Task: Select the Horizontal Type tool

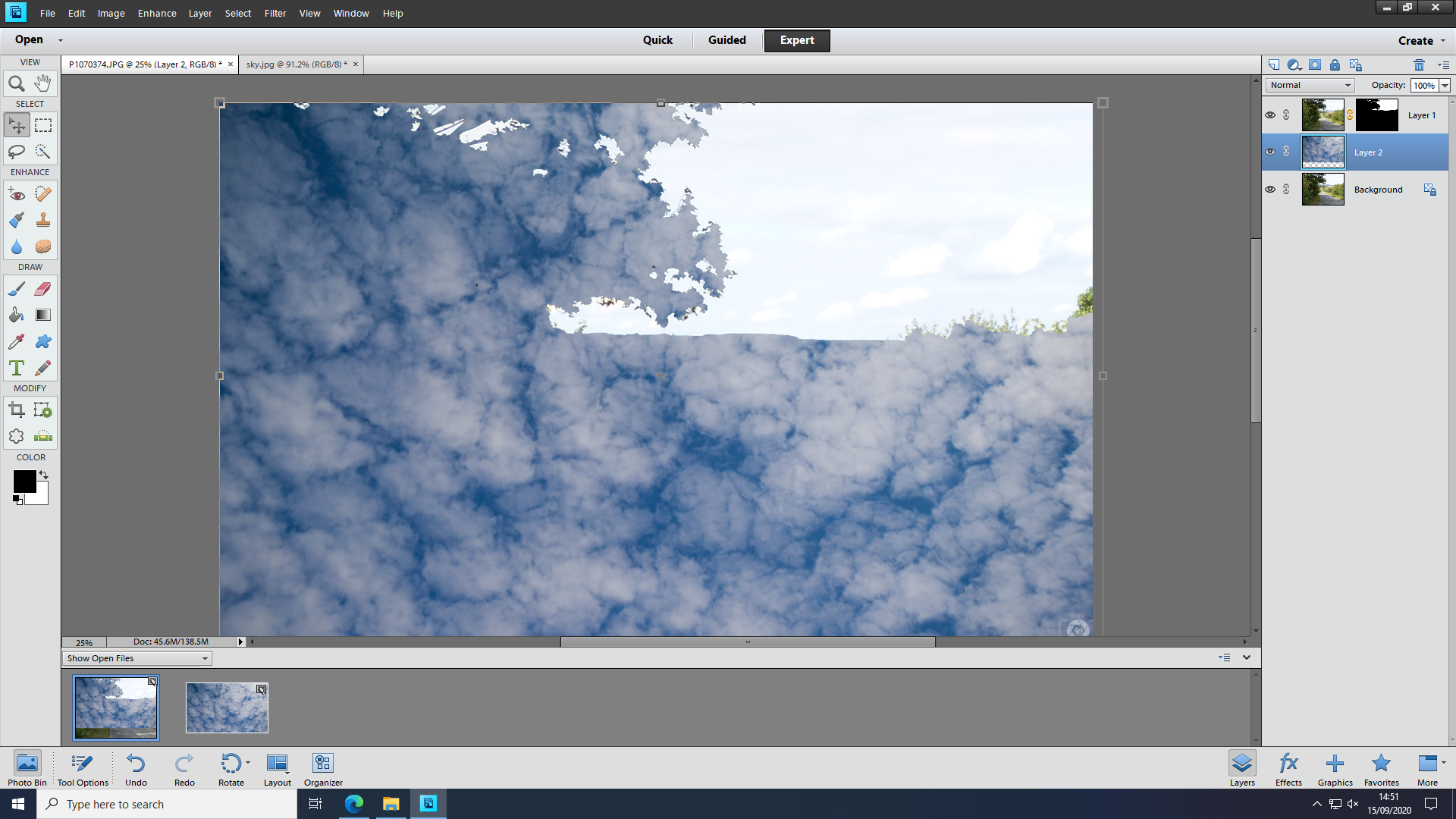Action: [16, 369]
